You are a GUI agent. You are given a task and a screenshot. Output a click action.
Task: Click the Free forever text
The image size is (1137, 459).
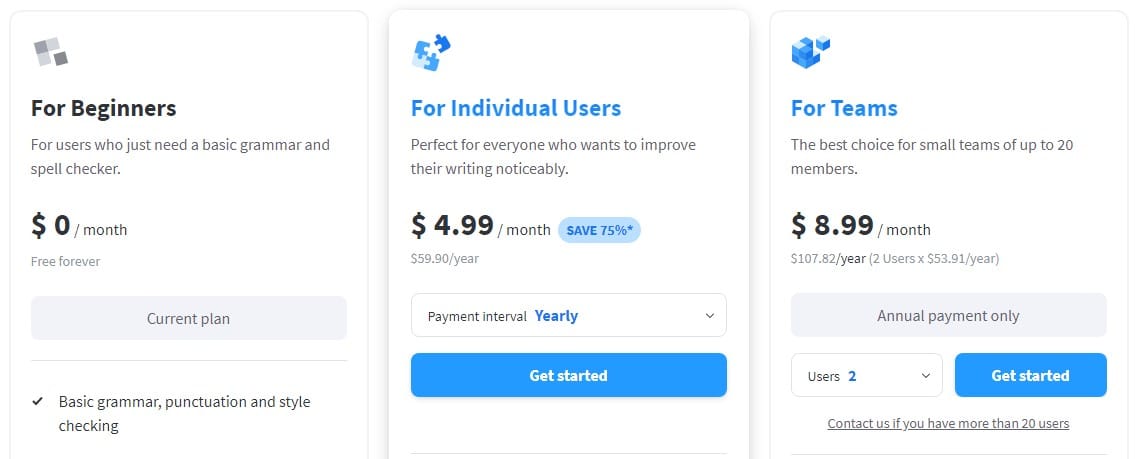point(66,262)
